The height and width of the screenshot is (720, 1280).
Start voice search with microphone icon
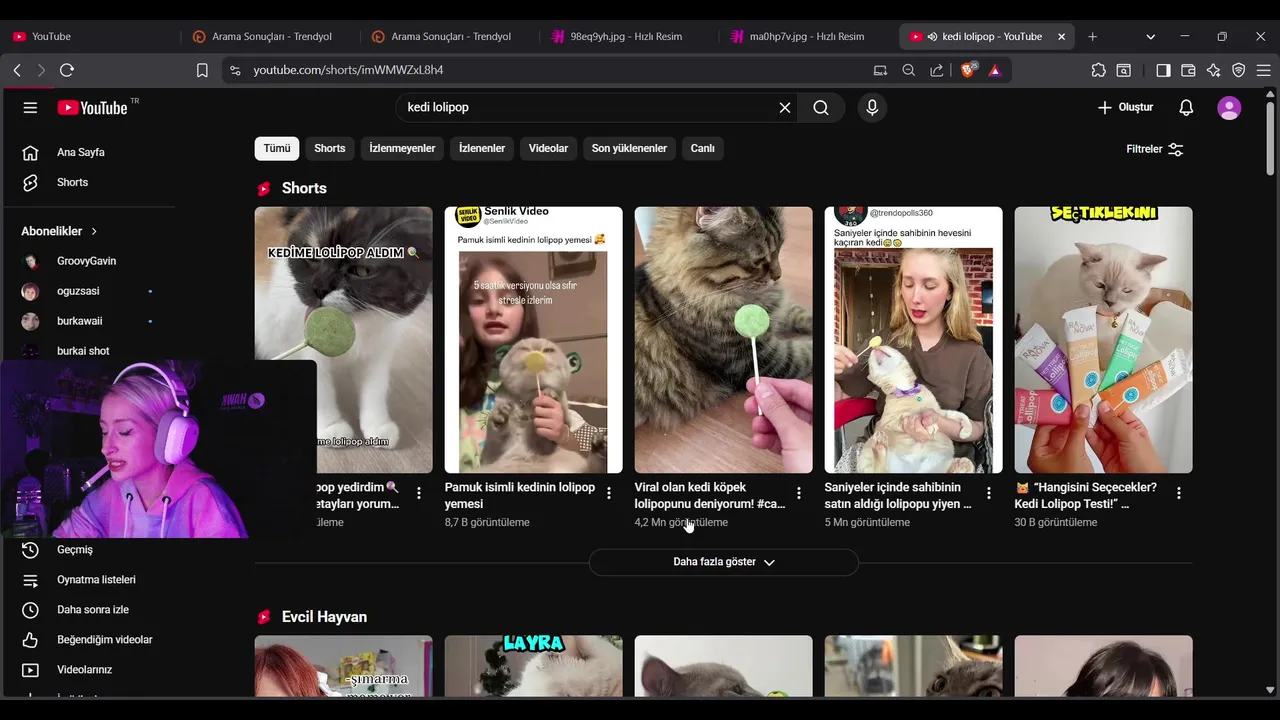click(x=872, y=108)
